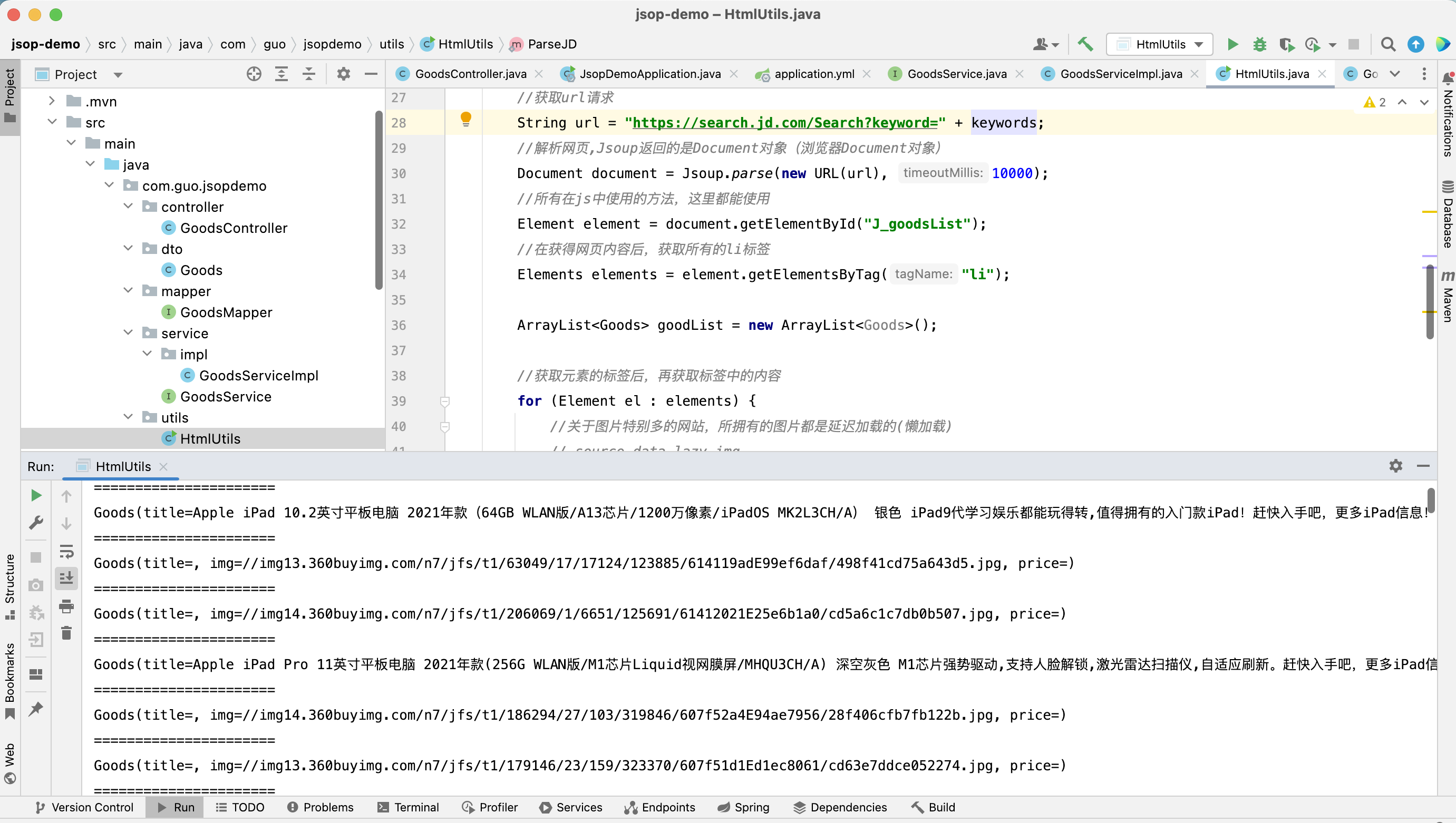Toggle the Bookmarks tool window
Screen dimensions: 1456x823
tap(9, 681)
